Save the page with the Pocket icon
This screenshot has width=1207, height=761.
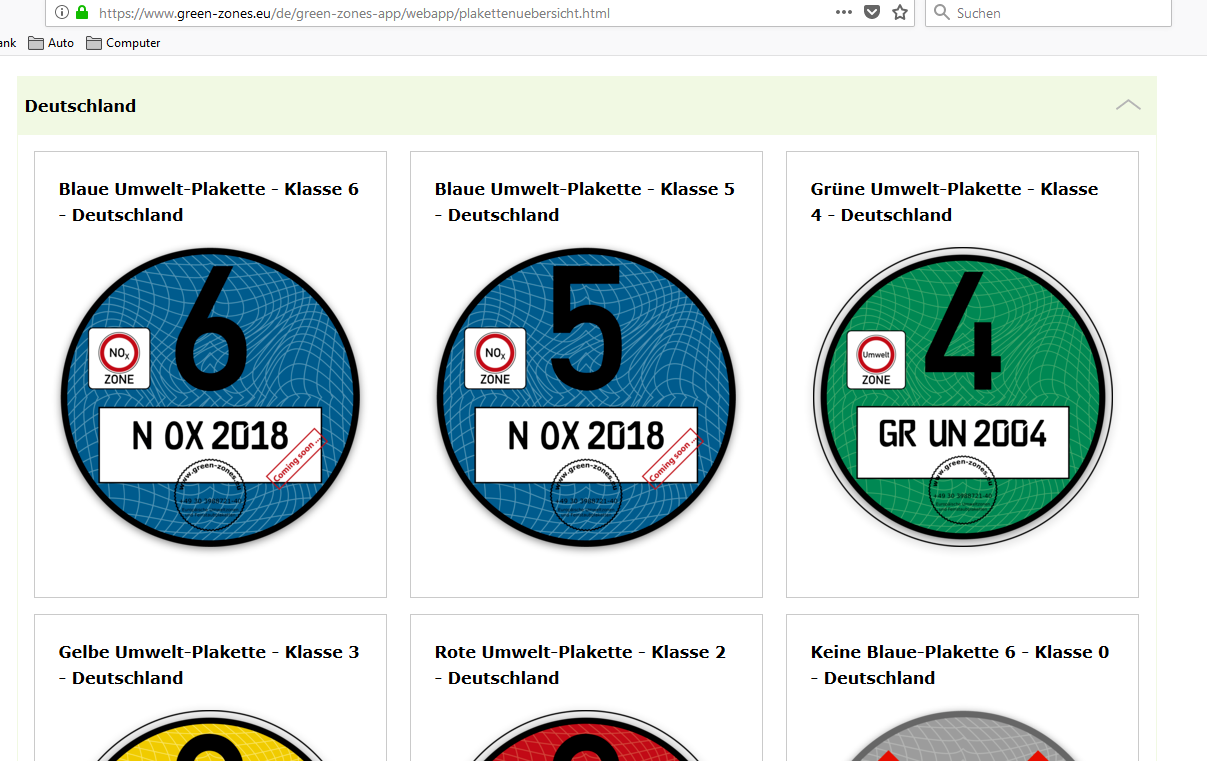coord(872,13)
